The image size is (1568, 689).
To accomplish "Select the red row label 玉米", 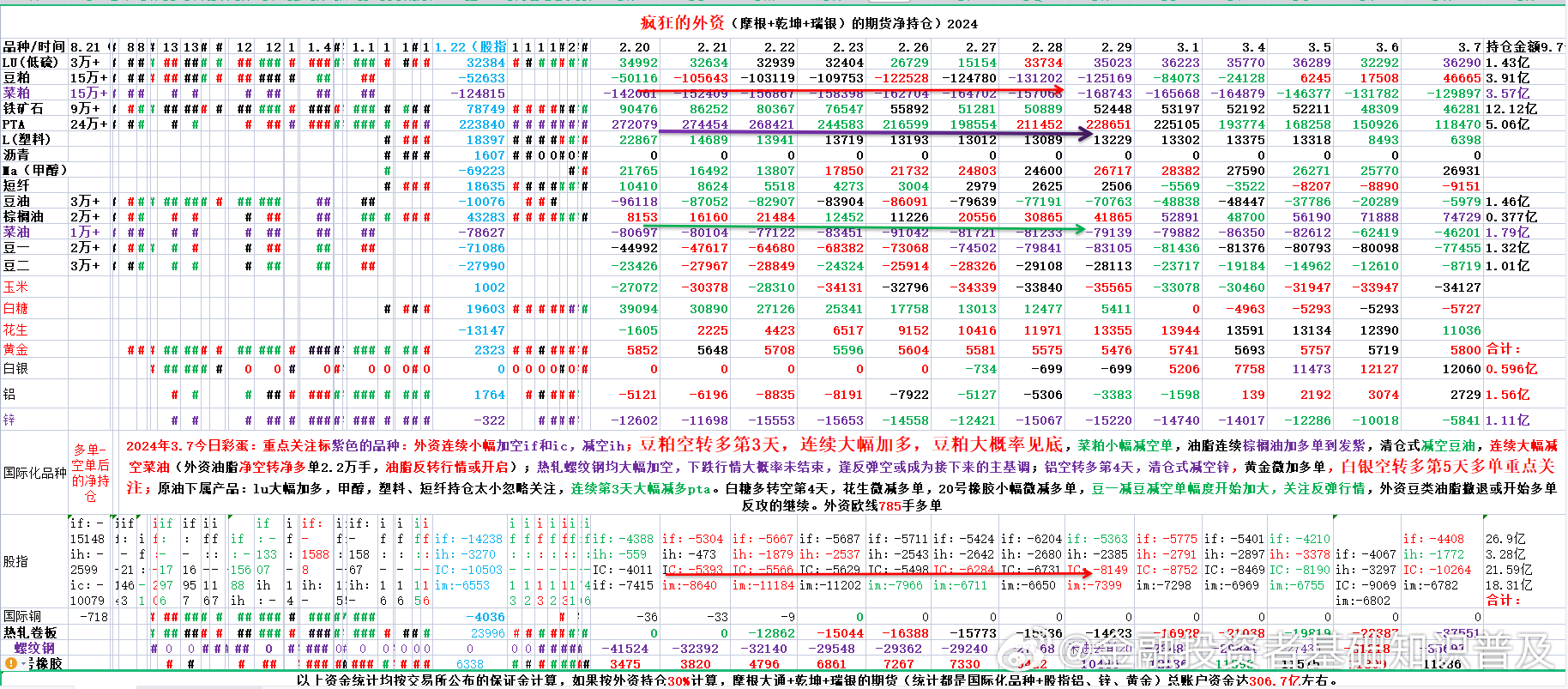I will pyautogui.click(x=15, y=287).
